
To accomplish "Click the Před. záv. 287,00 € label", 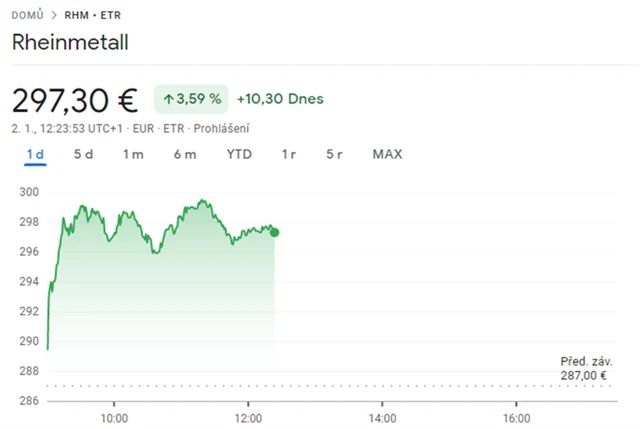I will click(586, 368).
